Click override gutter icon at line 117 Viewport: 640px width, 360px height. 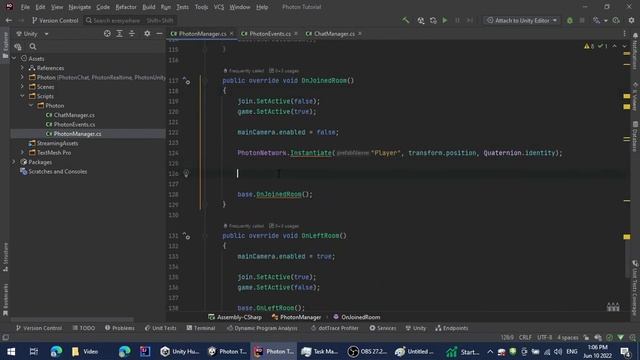[x=187, y=81]
